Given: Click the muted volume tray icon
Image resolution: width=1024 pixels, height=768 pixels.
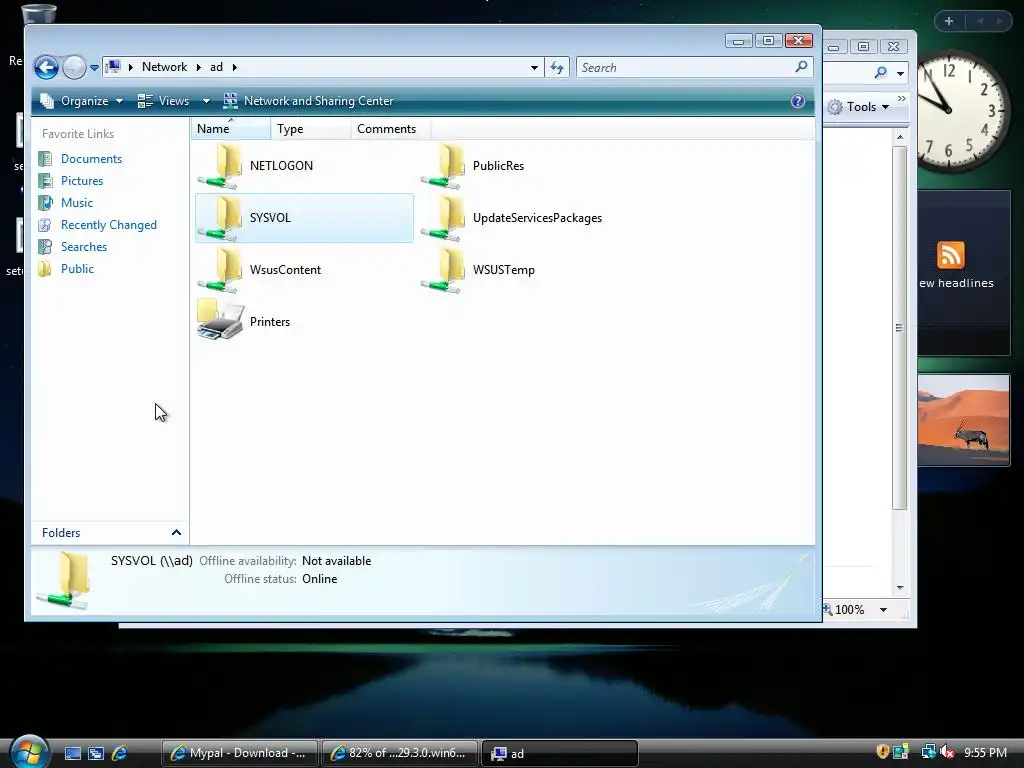Looking at the screenshot, I should point(948,752).
